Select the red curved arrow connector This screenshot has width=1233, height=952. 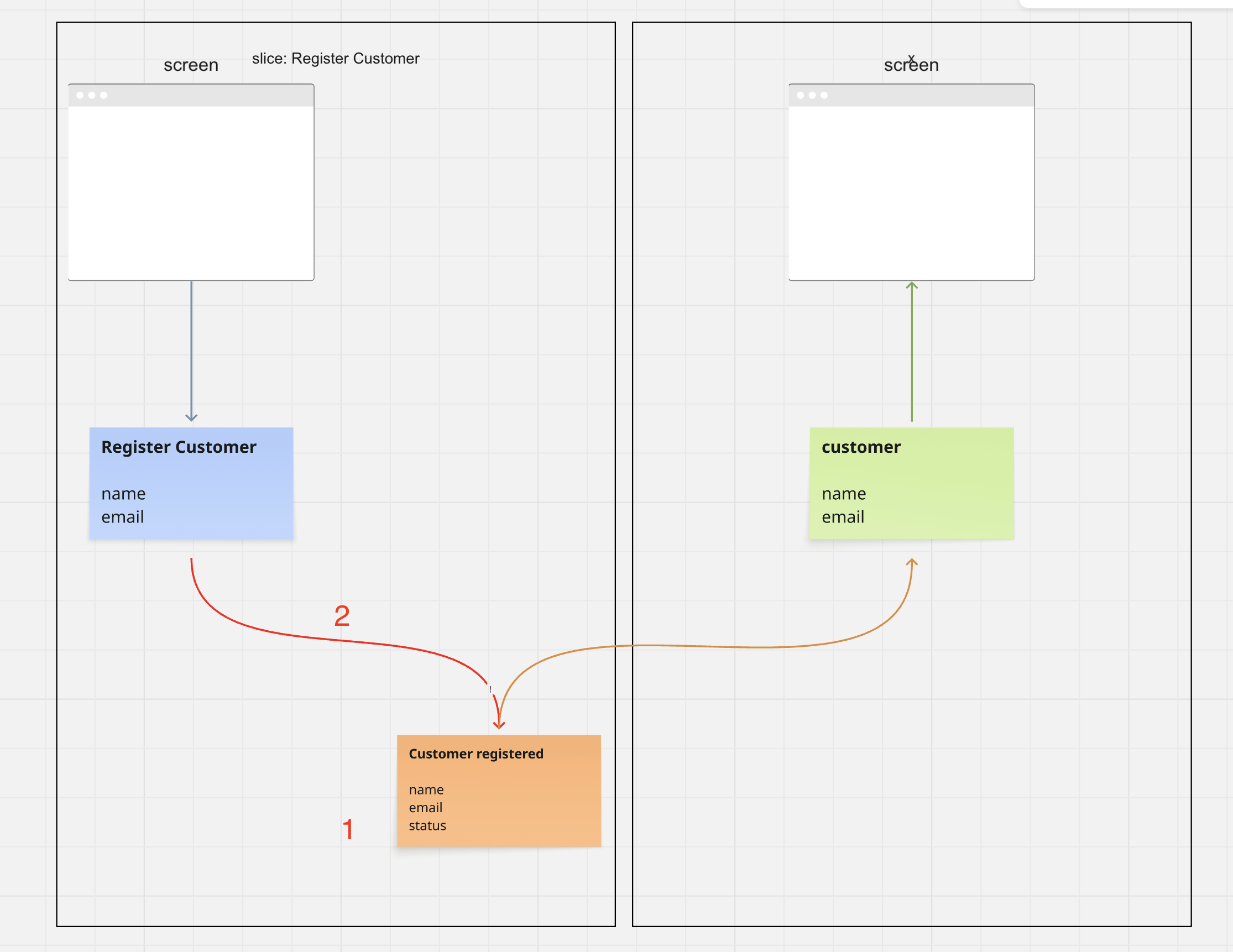[294, 635]
